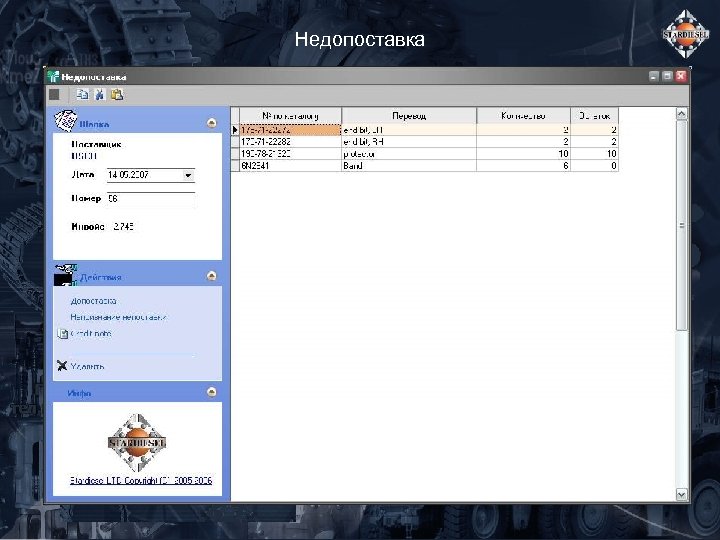Click the documents icon beside Шапка header
The width and height of the screenshot is (720, 540).
click(x=66, y=120)
